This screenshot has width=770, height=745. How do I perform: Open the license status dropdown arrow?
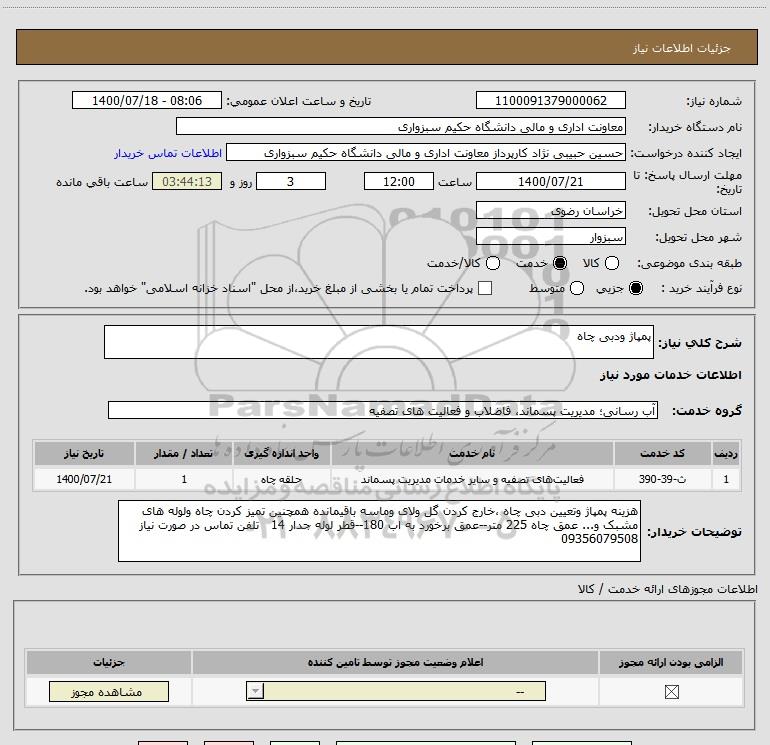255,691
